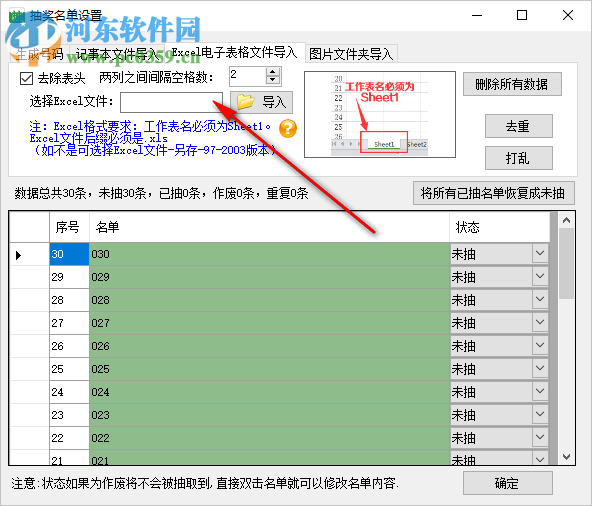The height and width of the screenshot is (506, 592).
Task: Click the scroll down arrow of list
Action: click(x=566, y=457)
